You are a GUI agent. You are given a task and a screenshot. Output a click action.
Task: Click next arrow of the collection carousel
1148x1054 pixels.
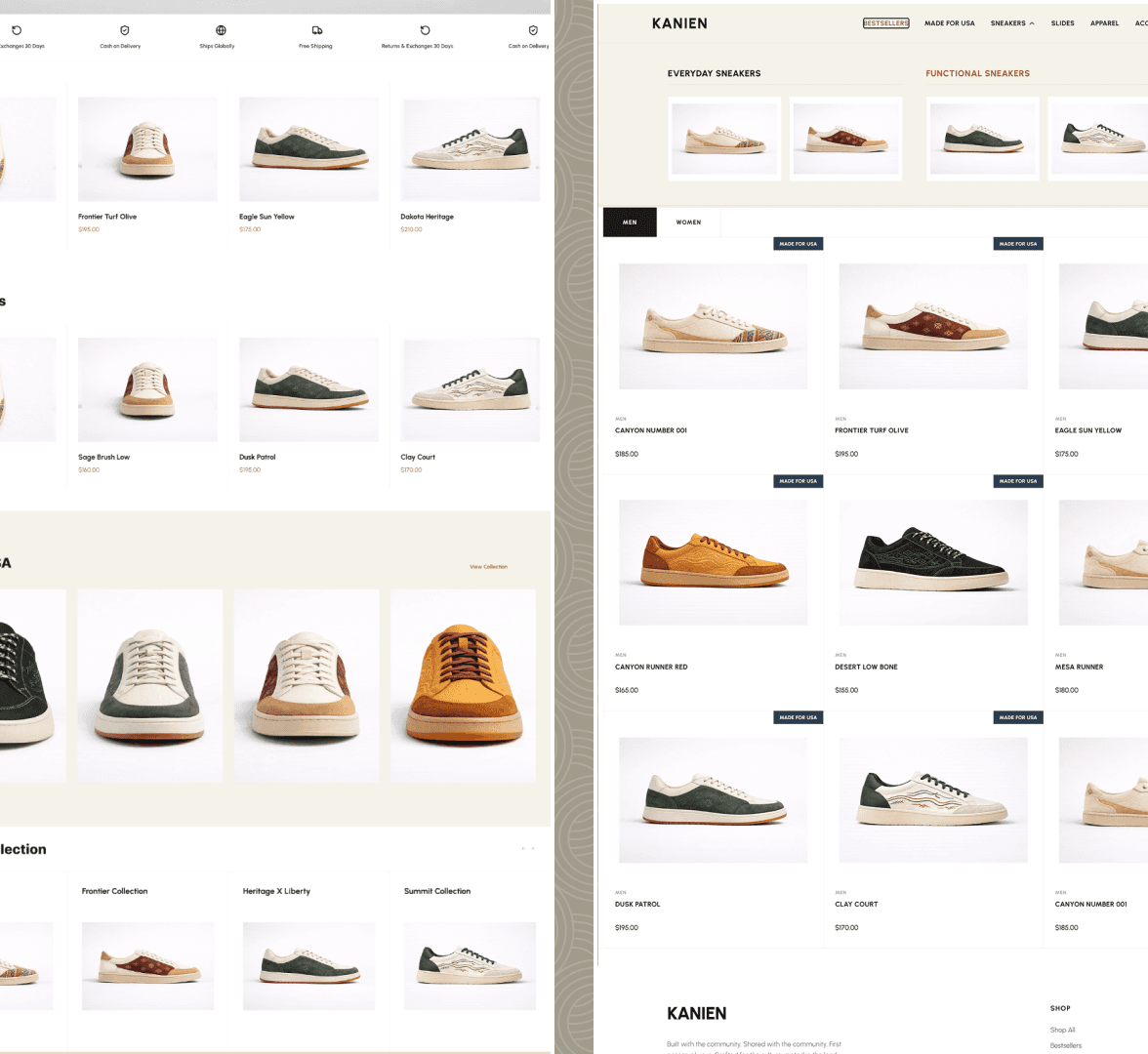[x=533, y=848]
